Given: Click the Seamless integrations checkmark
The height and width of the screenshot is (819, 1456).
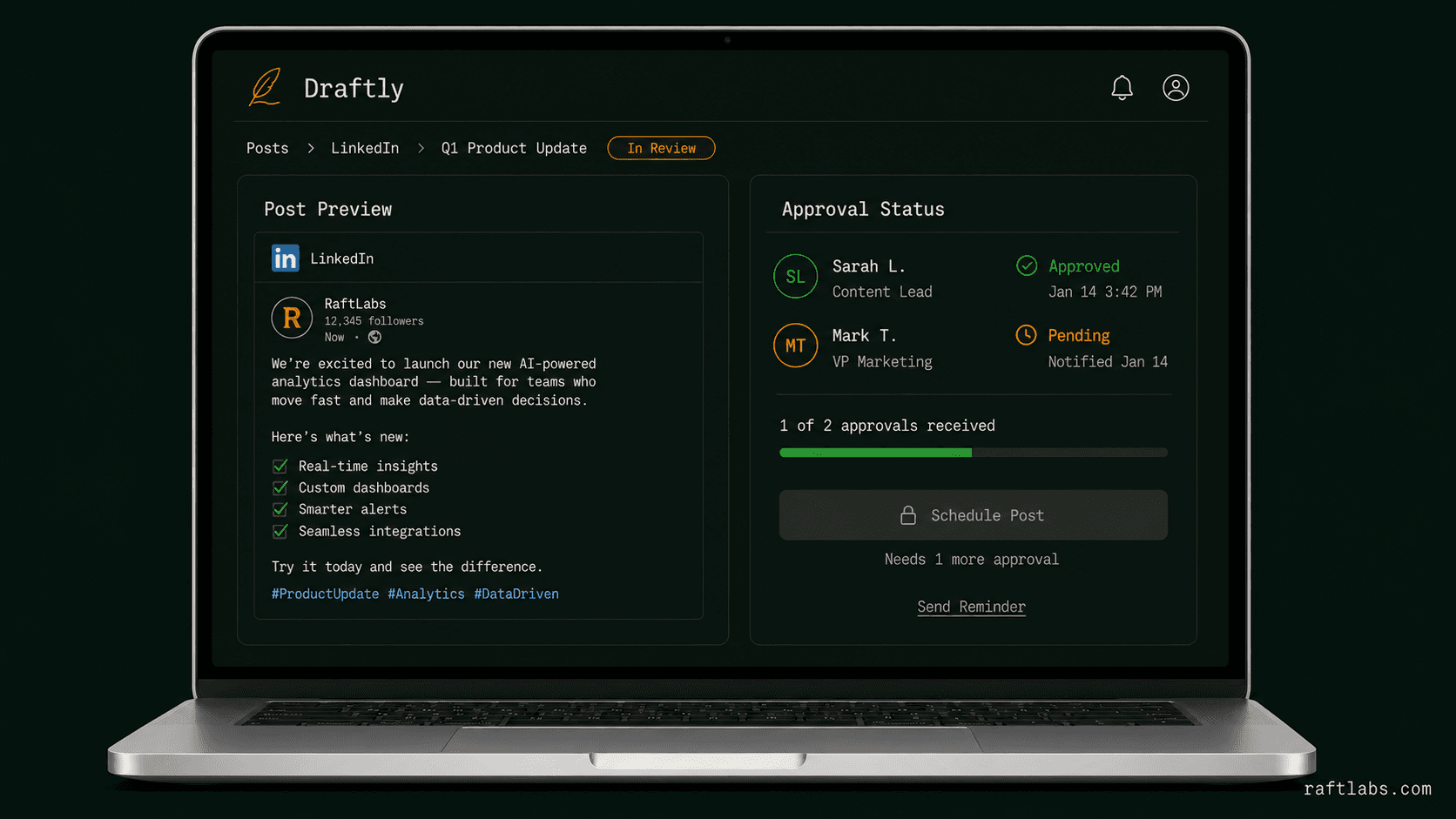Looking at the screenshot, I should [x=280, y=531].
